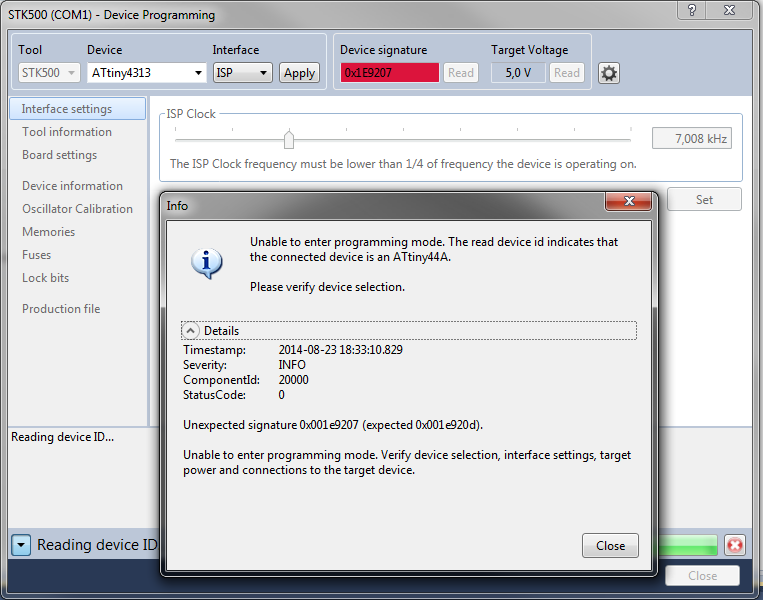Click 'Reading device ID...' log text
Viewport: 763px width, 600px height.
point(62,437)
